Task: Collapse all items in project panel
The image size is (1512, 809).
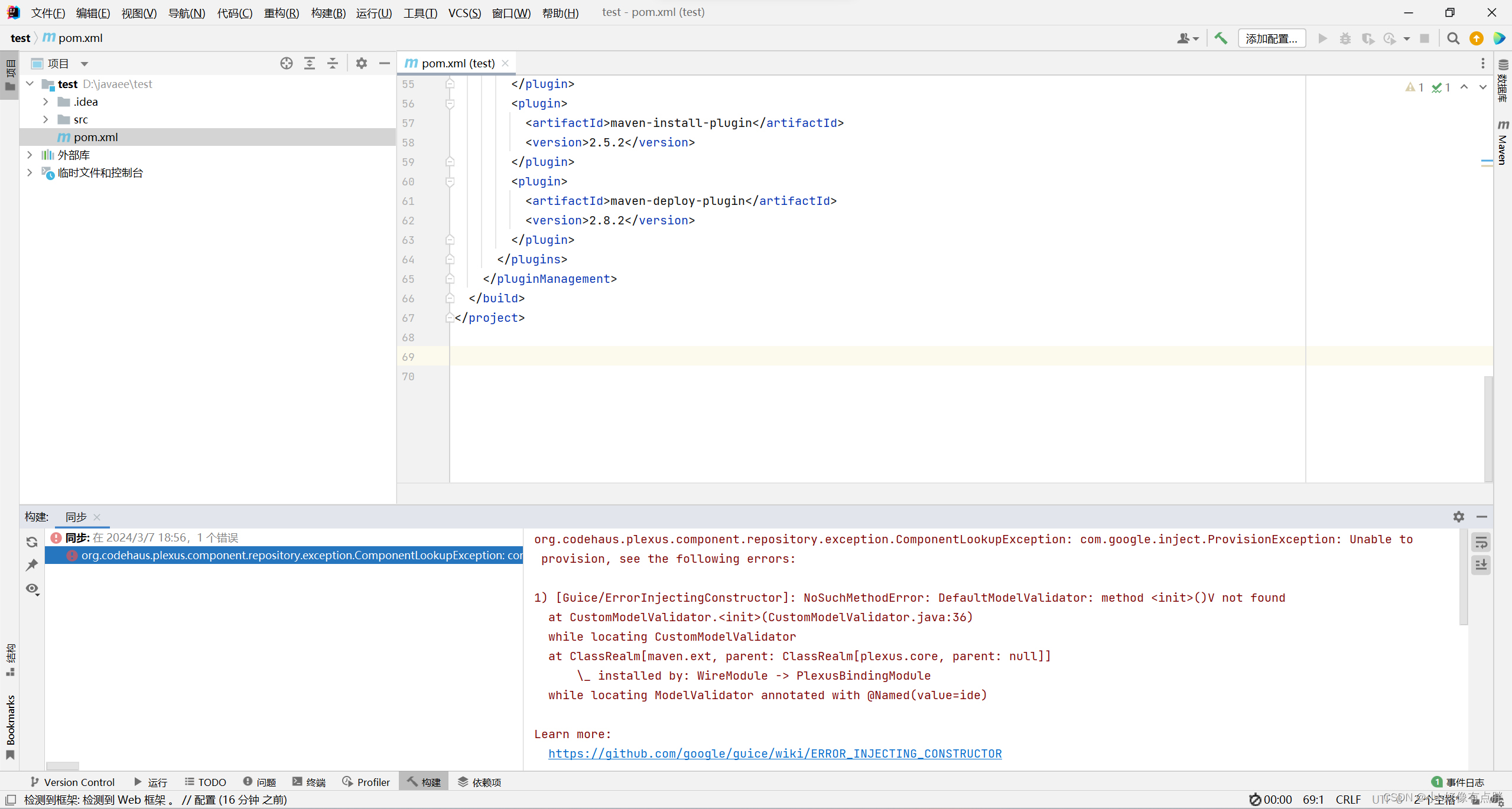Action: 333,63
